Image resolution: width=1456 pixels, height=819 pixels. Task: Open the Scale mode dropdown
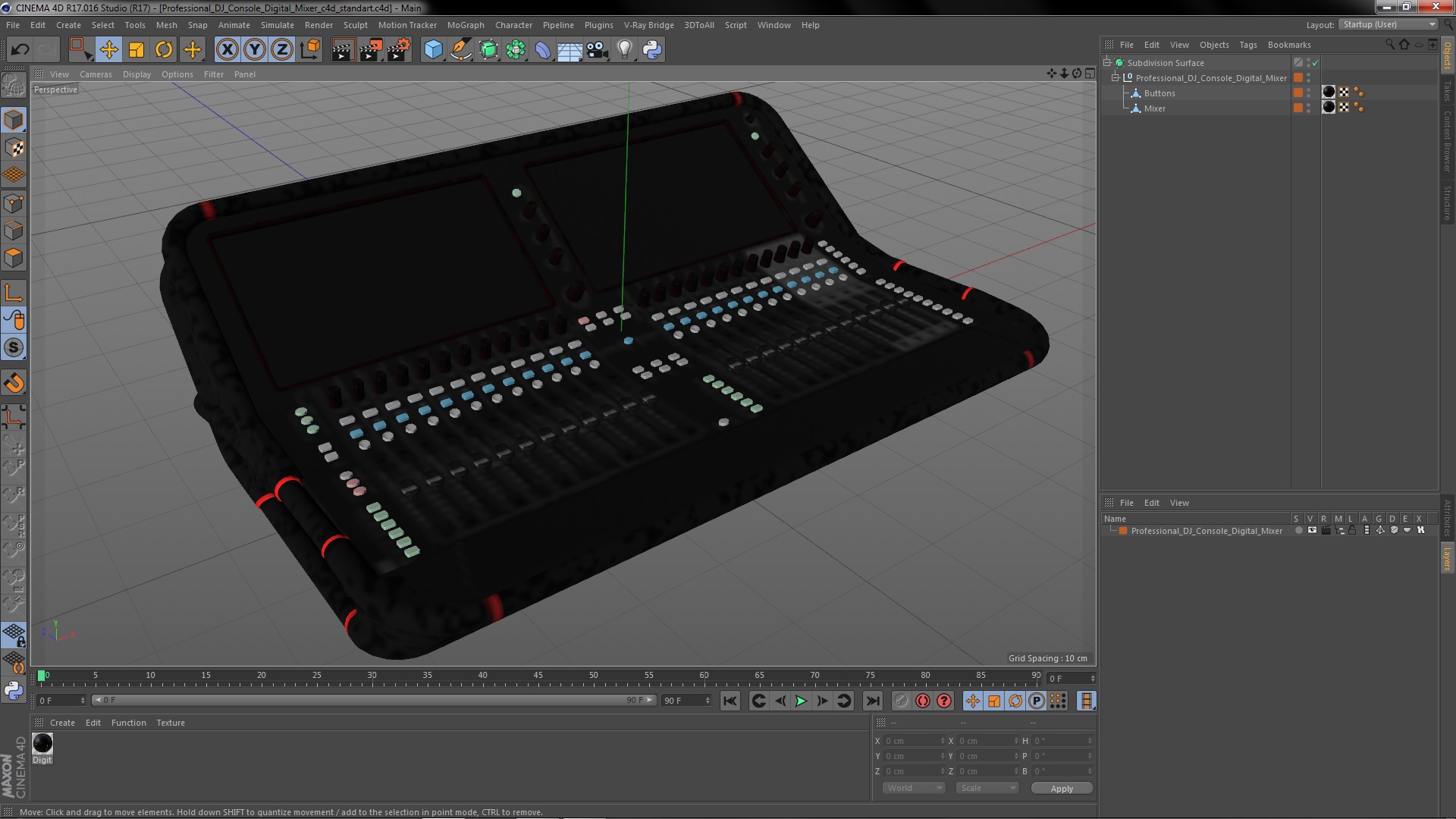click(x=987, y=788)
